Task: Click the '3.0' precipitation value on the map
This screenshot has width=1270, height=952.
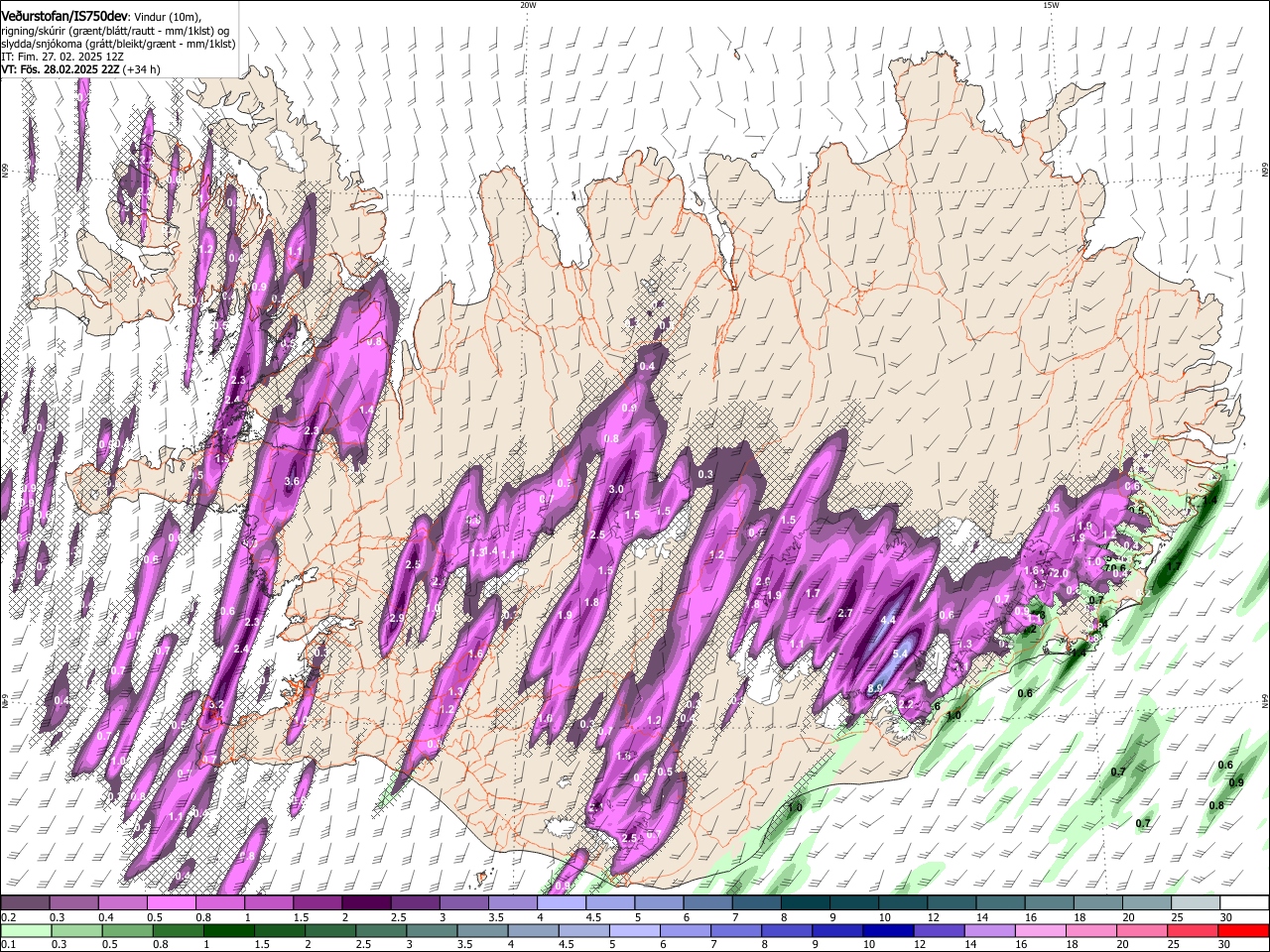Action: coord(616,490)
